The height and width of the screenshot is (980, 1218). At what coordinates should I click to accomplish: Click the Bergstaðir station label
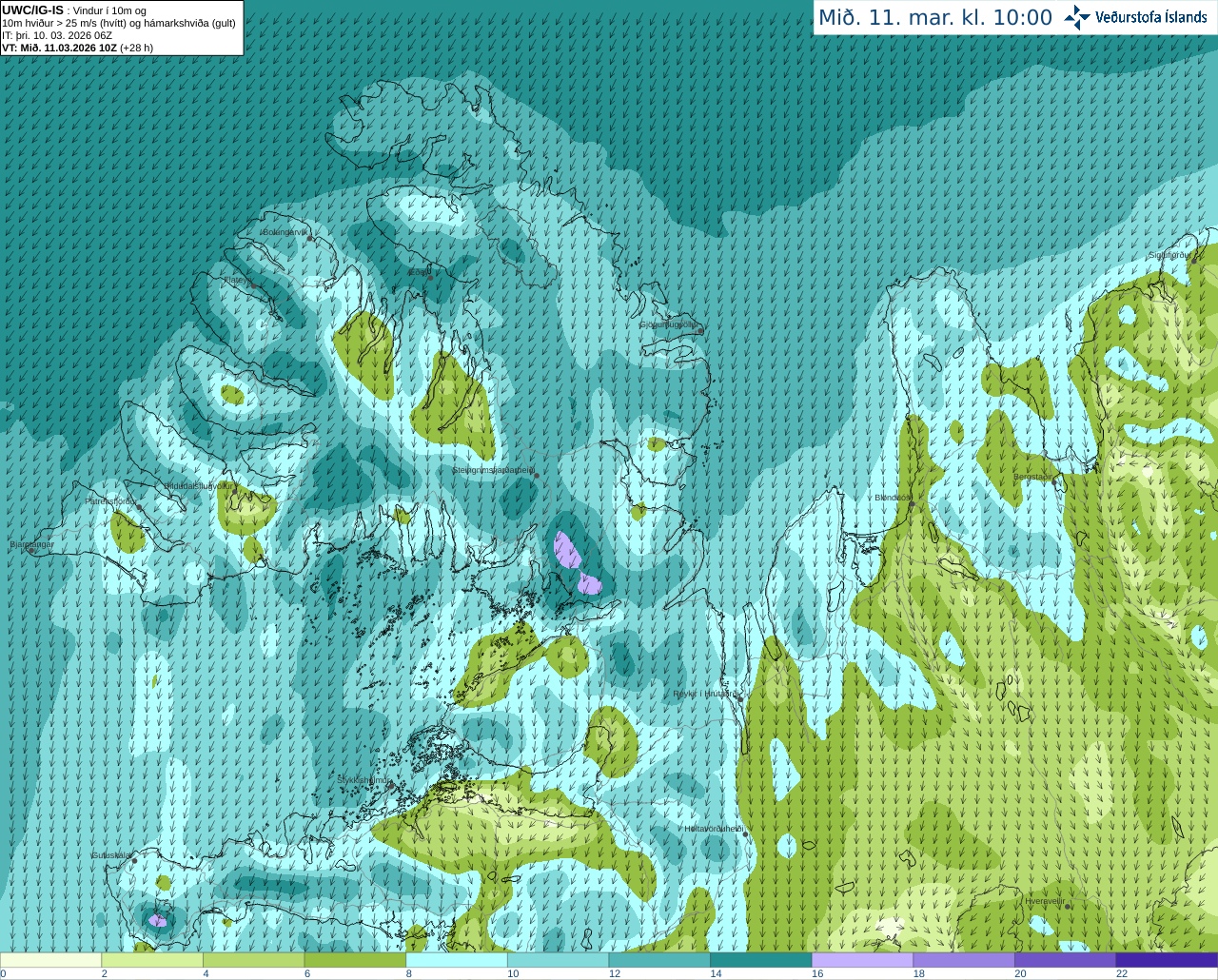1035,476
